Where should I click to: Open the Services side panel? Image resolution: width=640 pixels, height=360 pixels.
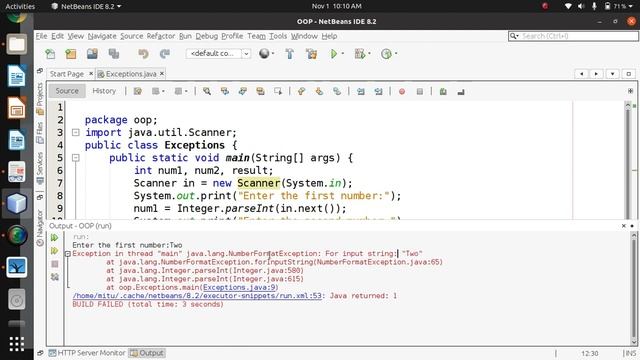[x=40, y=168]
